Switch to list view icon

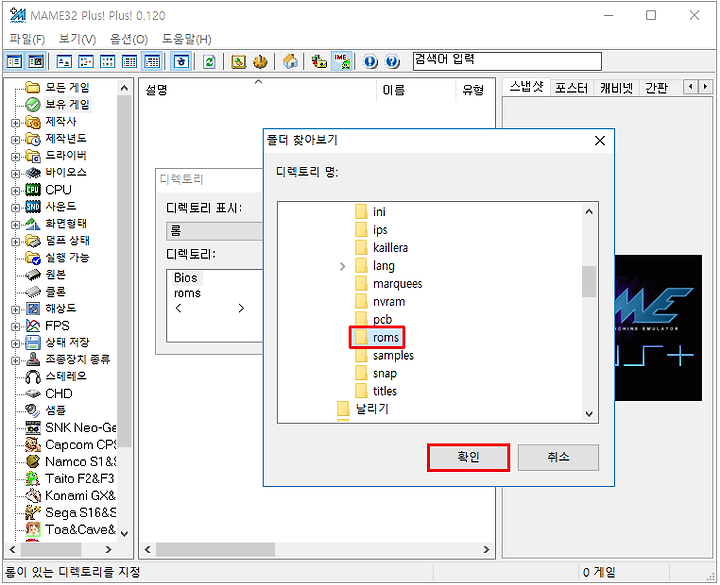tap(107, 61)
